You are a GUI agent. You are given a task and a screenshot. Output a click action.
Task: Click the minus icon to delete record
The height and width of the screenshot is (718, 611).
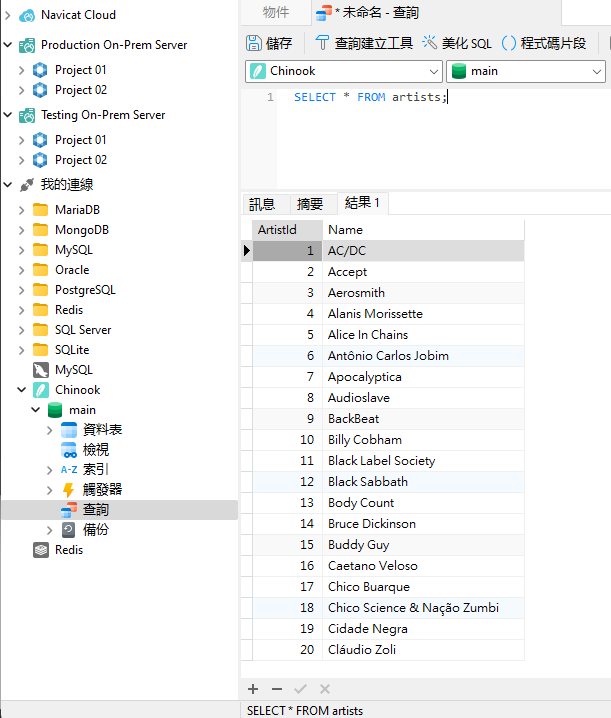[277, 689]
